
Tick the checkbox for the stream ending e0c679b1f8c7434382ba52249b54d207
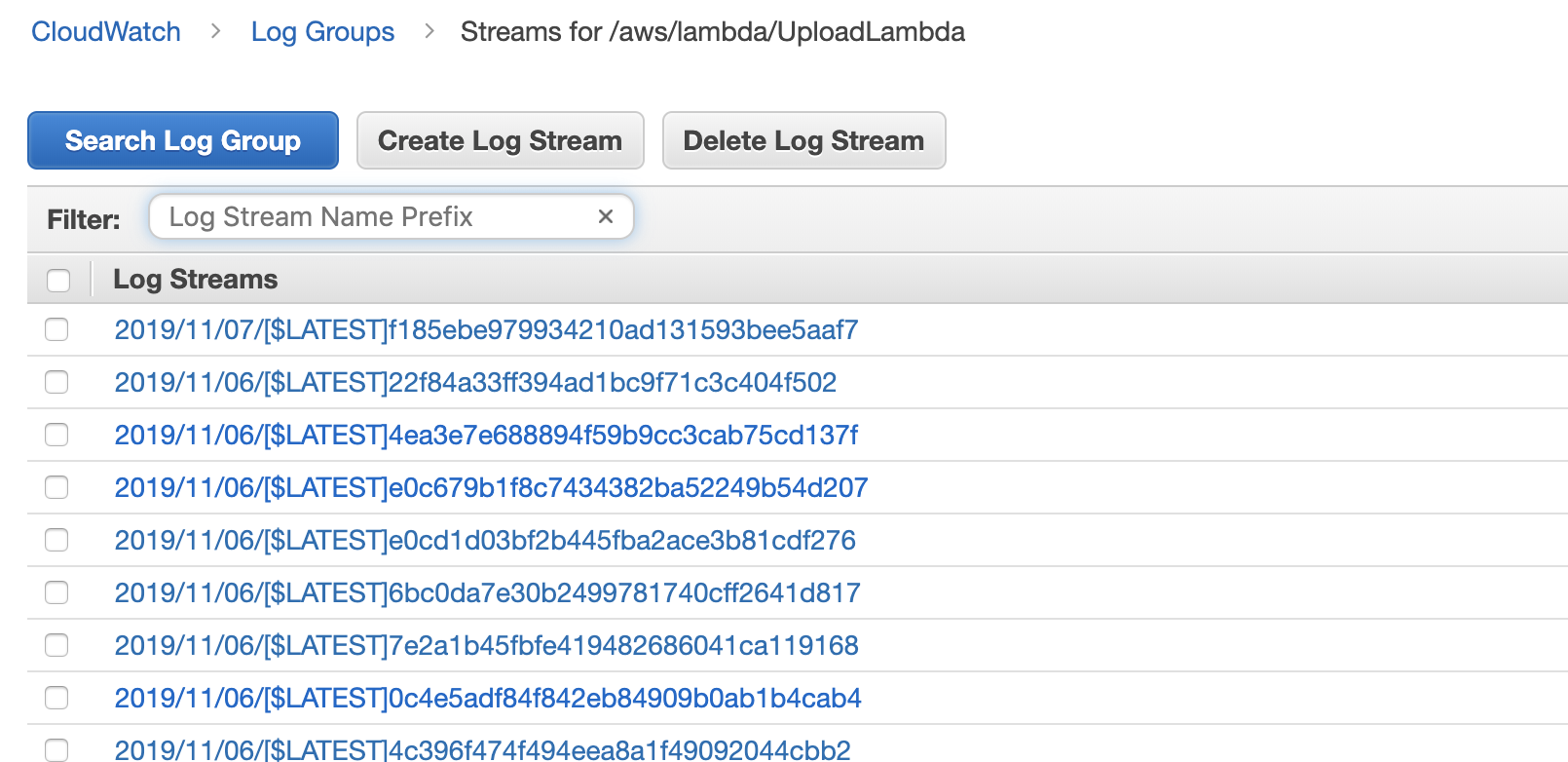click(x=56, y=487)
